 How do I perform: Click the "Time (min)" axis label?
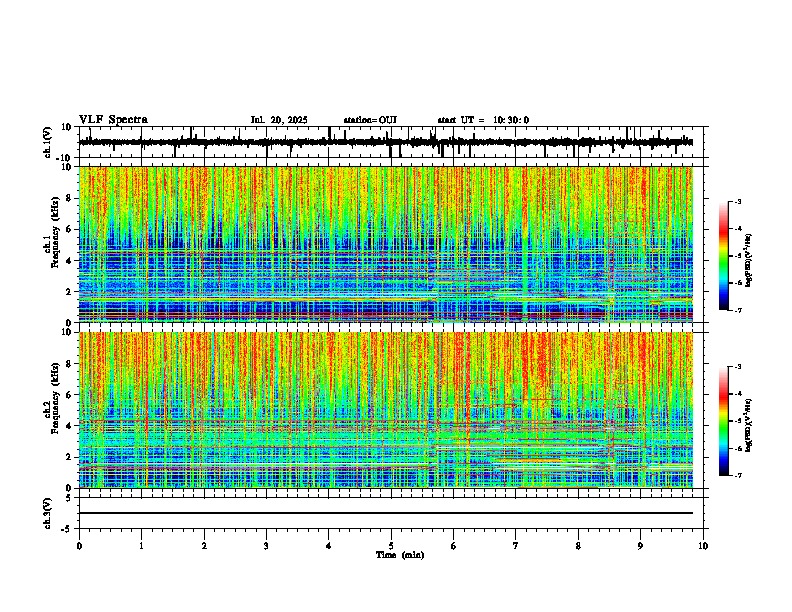point(400,555)
